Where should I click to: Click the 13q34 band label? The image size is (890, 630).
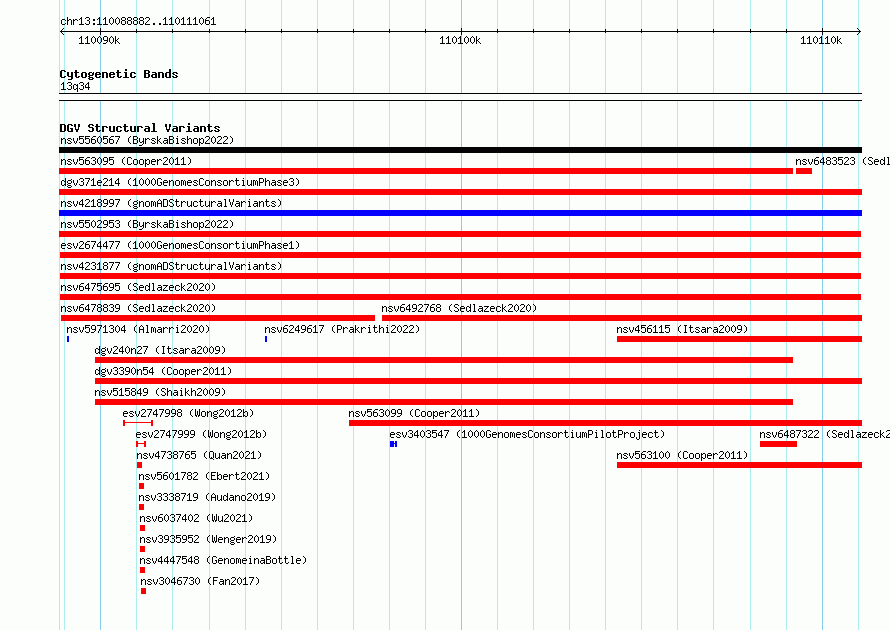[75, 86]
